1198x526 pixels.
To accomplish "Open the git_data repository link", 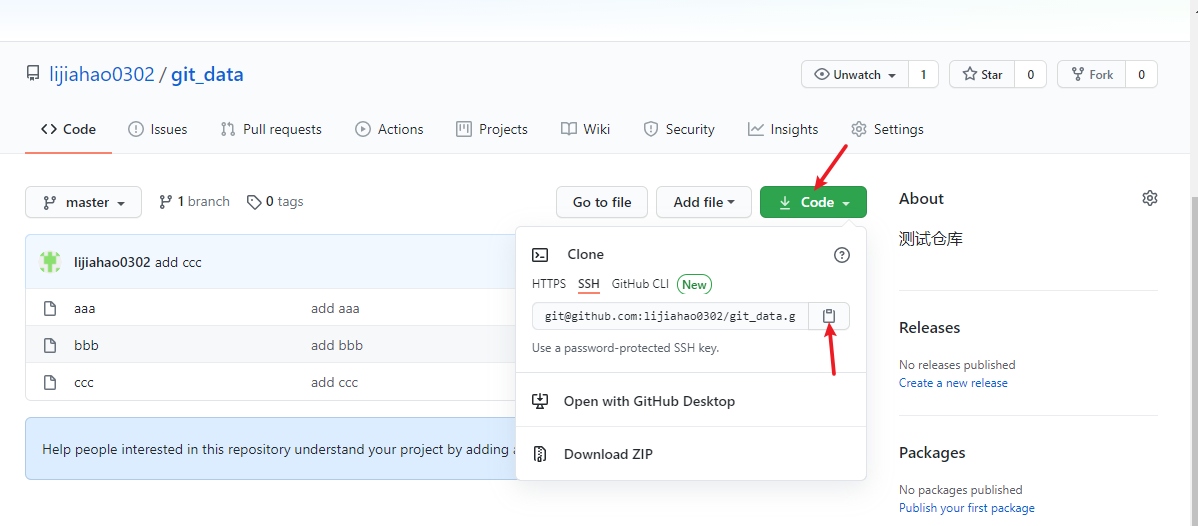I will tap(207, 75).
